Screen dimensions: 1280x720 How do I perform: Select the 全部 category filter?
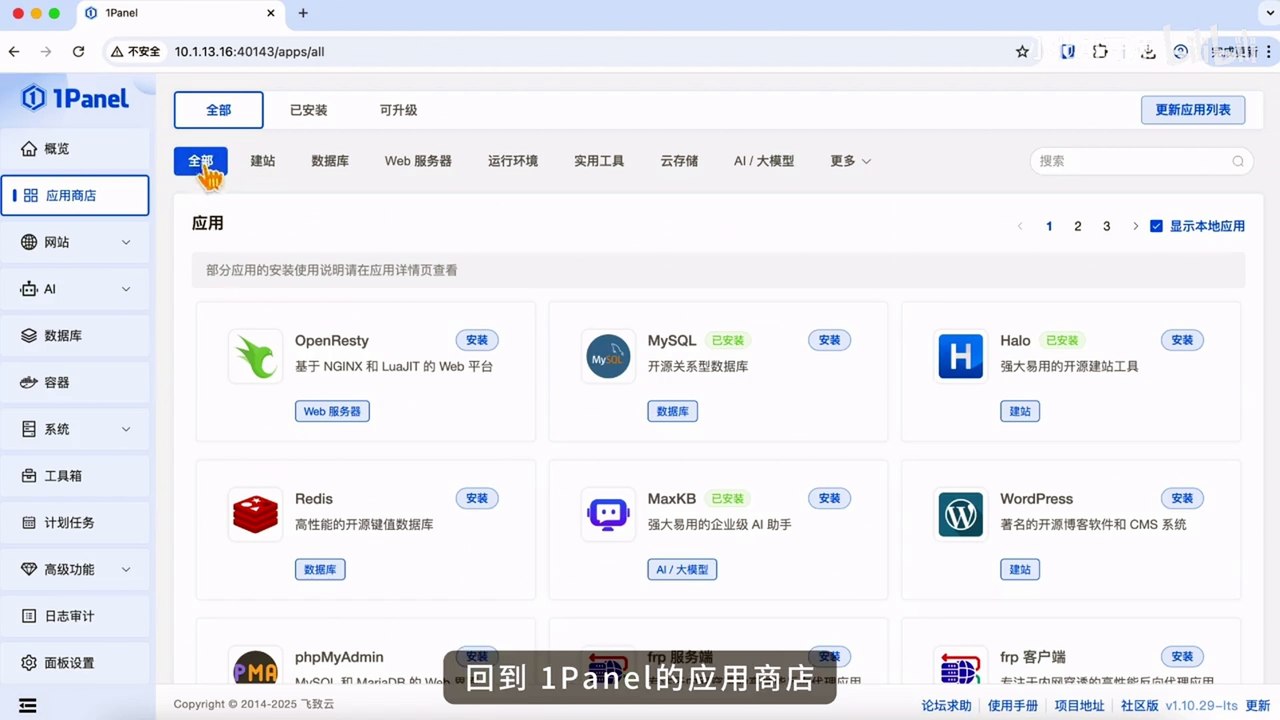pyautogui.click(x=201, y=161)
